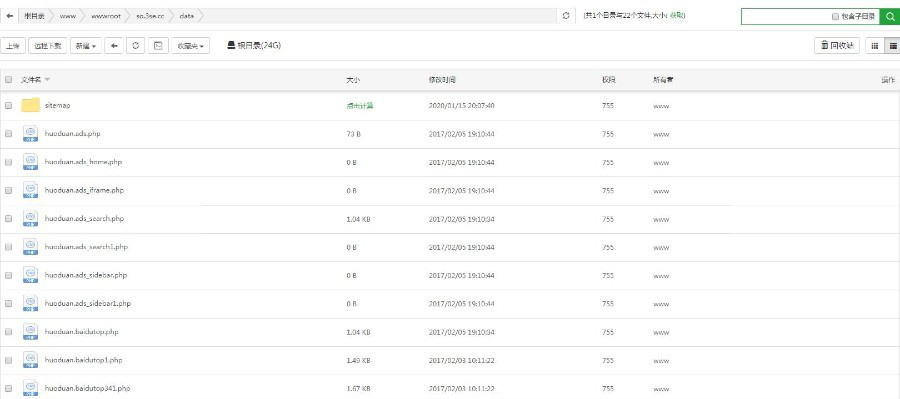Tick the select-all checkbox in the header
This screenshot has height=399, width=900.
(8, 80)
